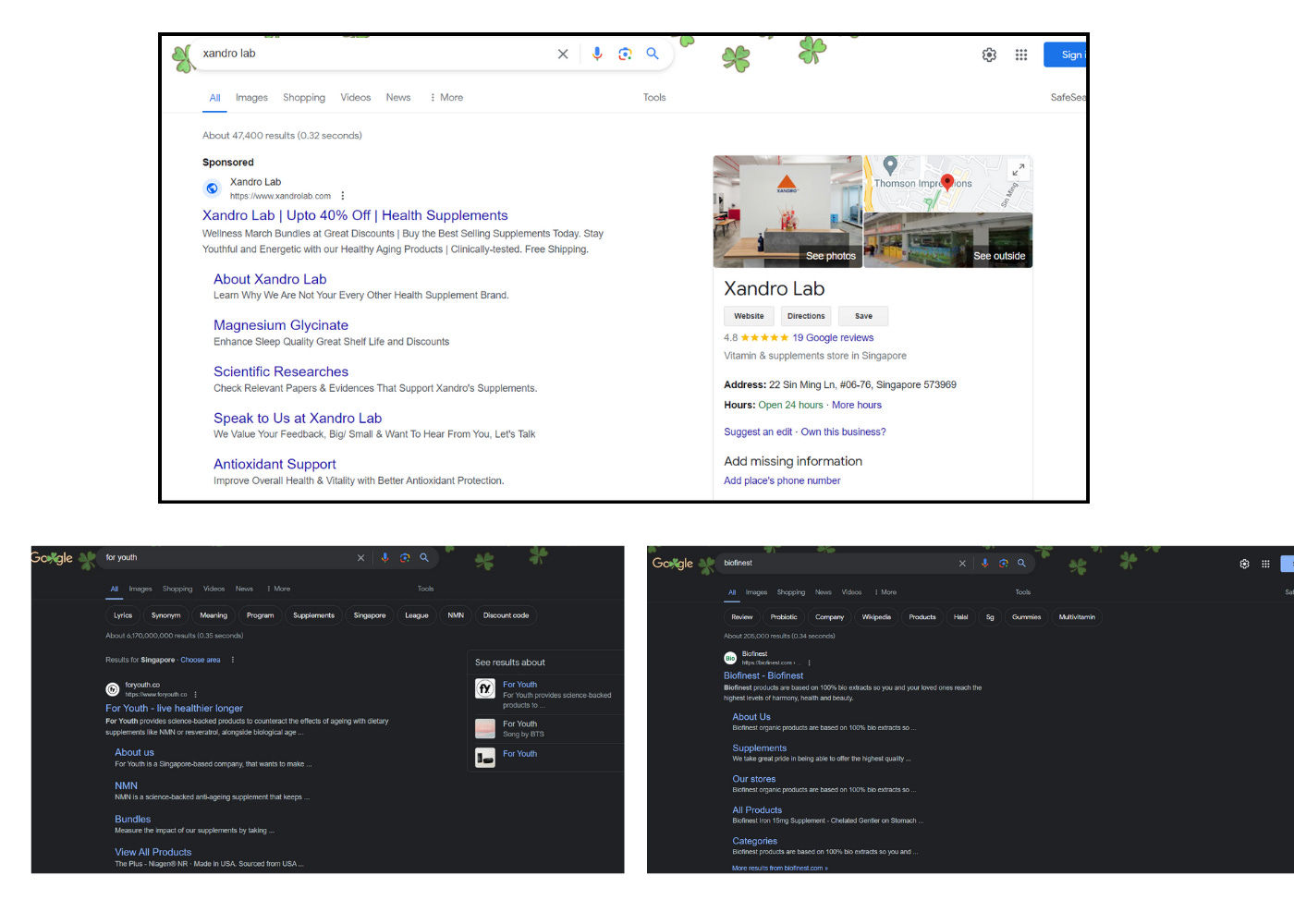Start voice search in xandro lab window
This screenshot has width=1294, height=924.
coord(597,54)
